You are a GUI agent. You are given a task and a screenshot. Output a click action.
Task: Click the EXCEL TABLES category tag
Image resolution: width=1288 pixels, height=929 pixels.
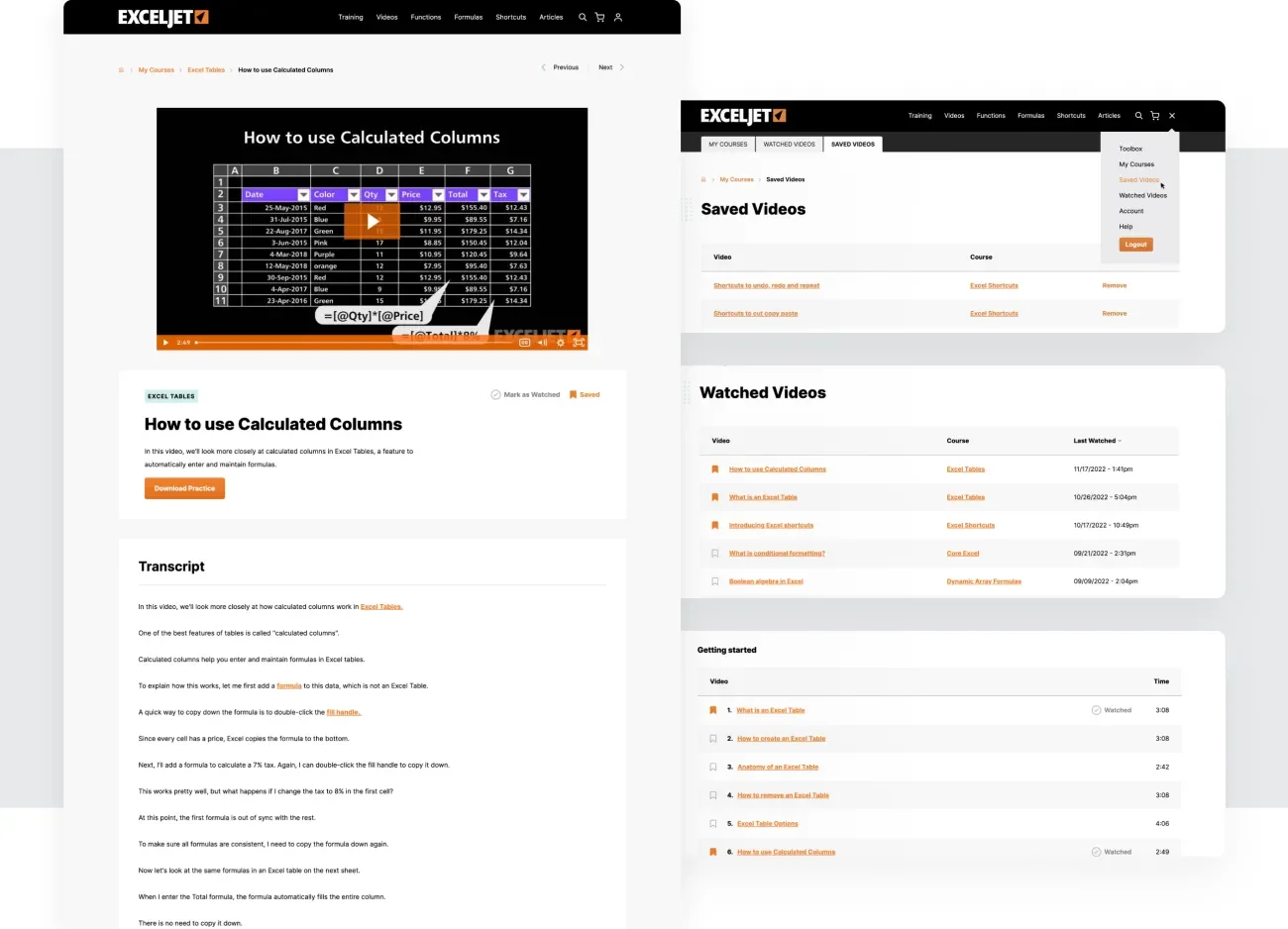(171, 396)
